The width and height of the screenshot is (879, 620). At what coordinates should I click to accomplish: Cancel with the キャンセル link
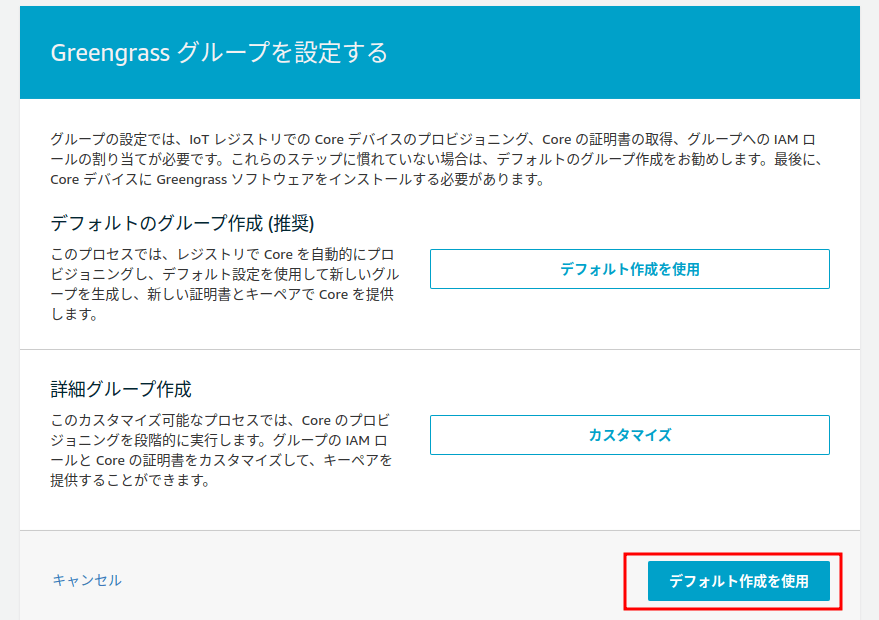(87, 580)
